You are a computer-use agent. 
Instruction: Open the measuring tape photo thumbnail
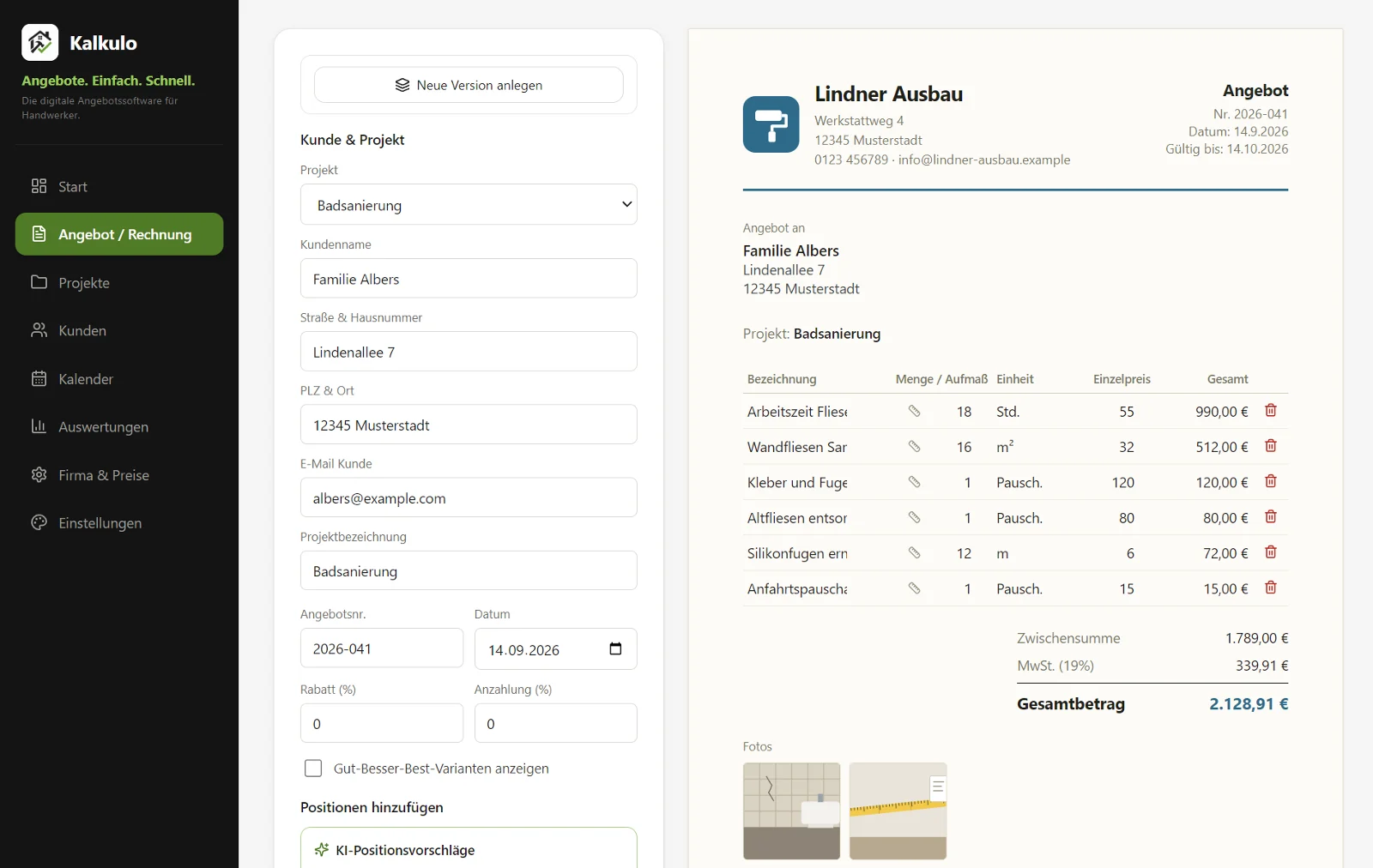click(x=898, y=811)
